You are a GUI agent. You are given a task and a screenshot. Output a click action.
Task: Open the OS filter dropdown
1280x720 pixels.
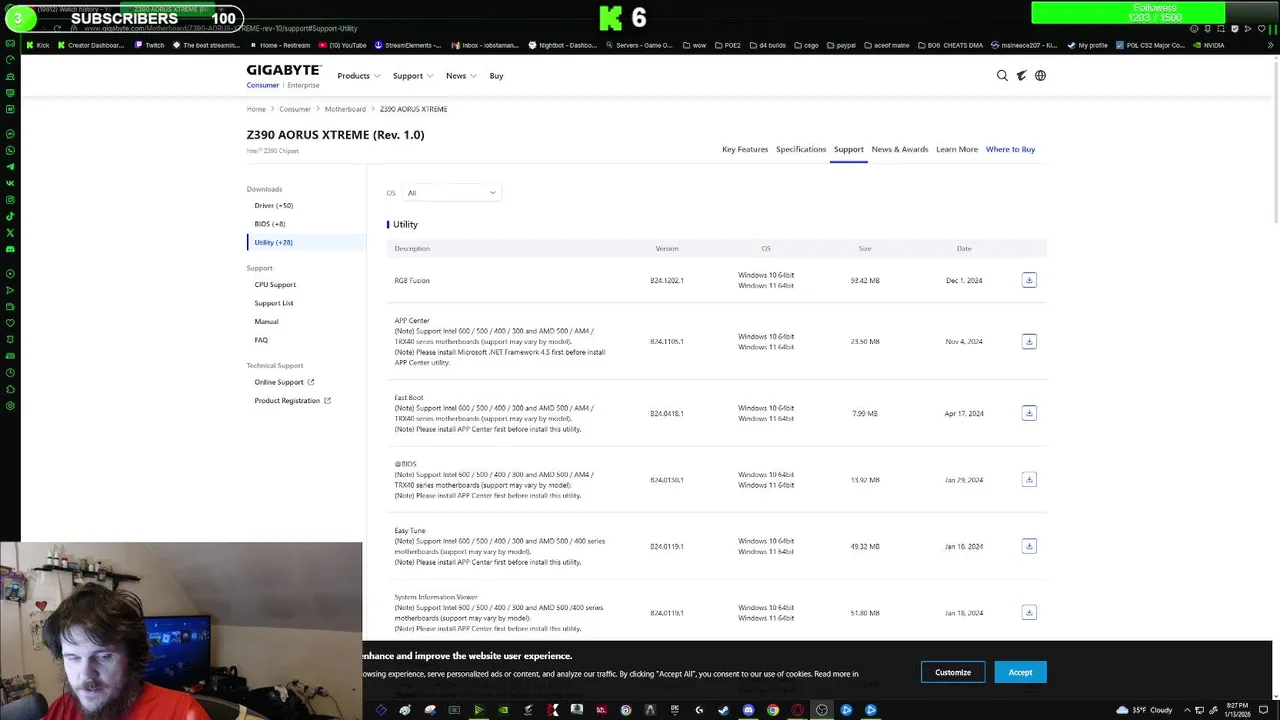point(451,193)
